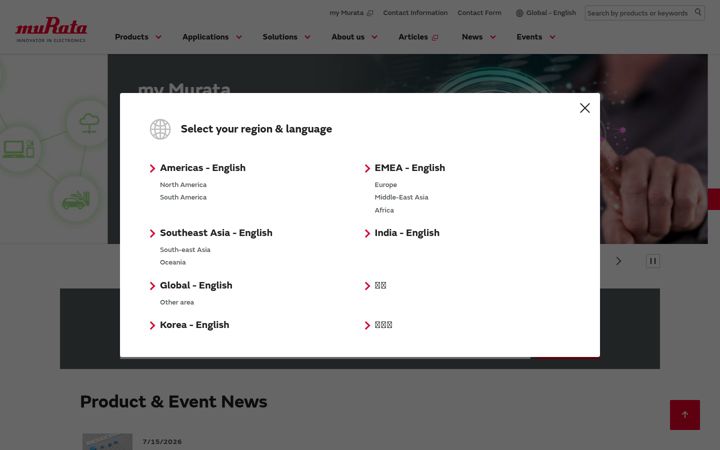Click North America under Americas
720x450 pixels.
tap(183, 185)
